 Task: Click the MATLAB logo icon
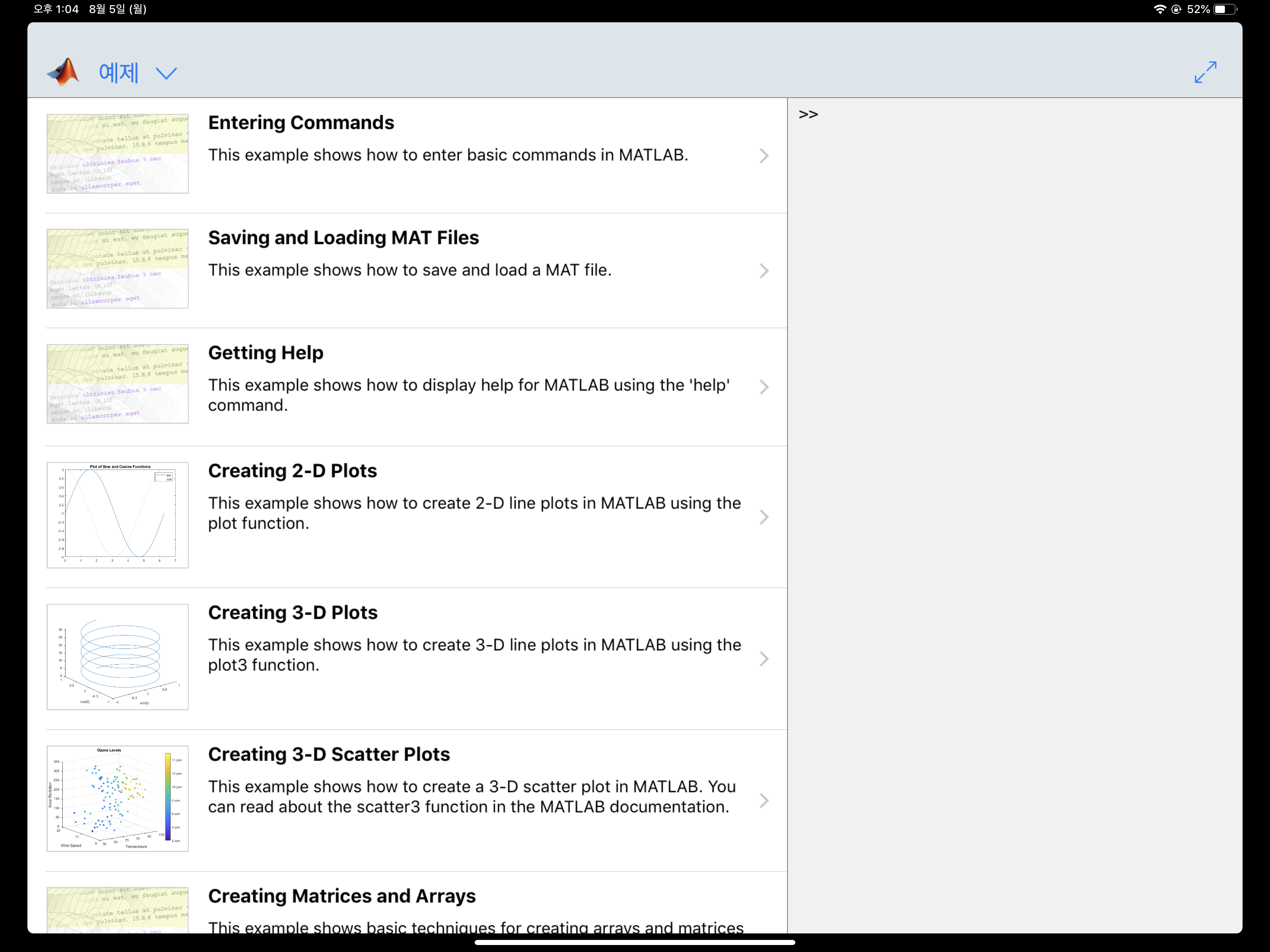pyautogui.click(x=63, y=73)
